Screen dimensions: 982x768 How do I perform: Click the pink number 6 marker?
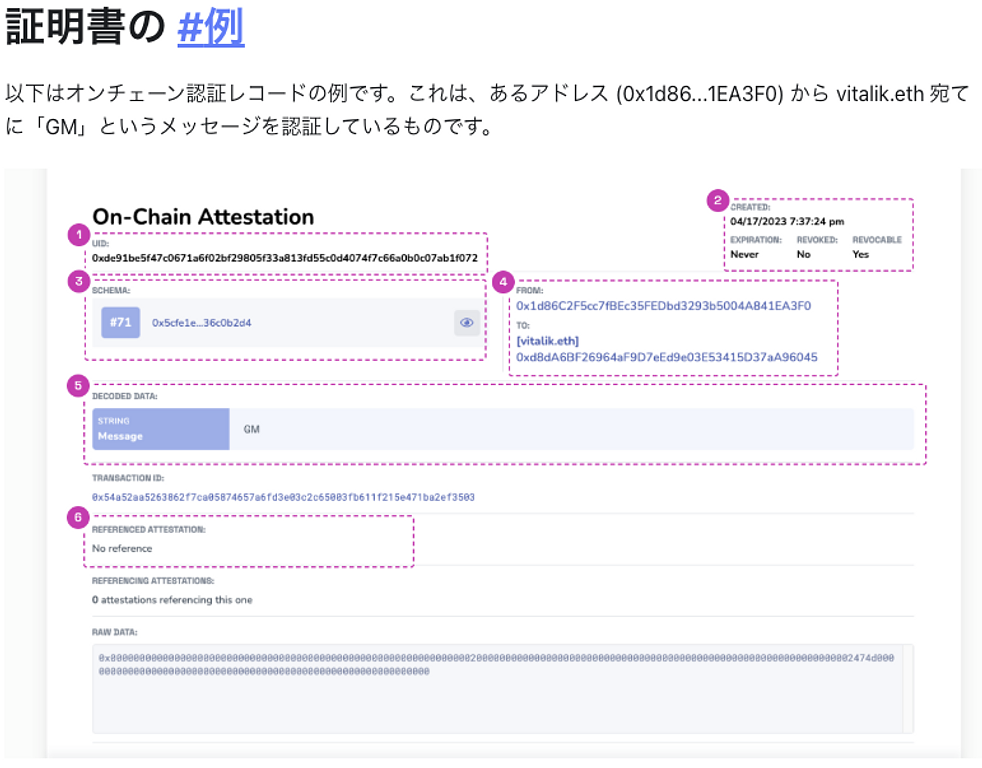(x=78, y=517)
